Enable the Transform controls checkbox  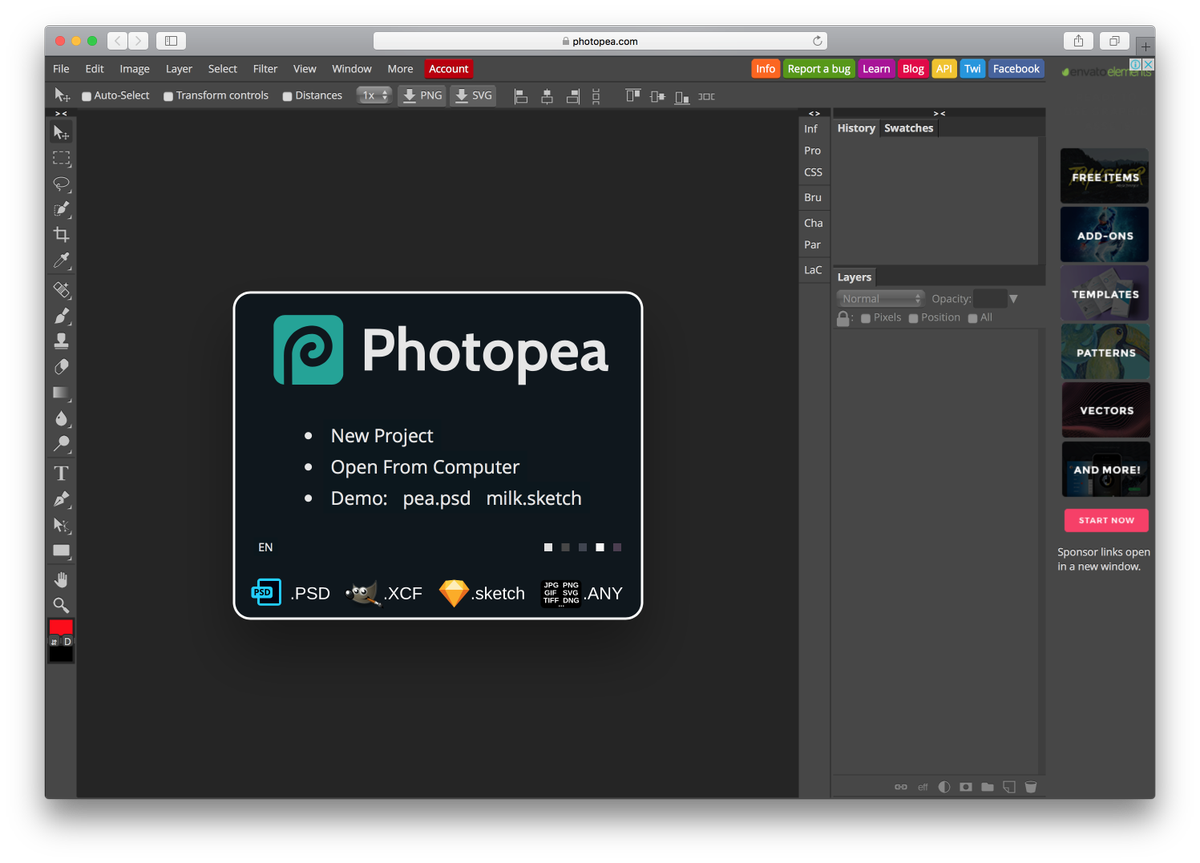[x=168, y=97]
